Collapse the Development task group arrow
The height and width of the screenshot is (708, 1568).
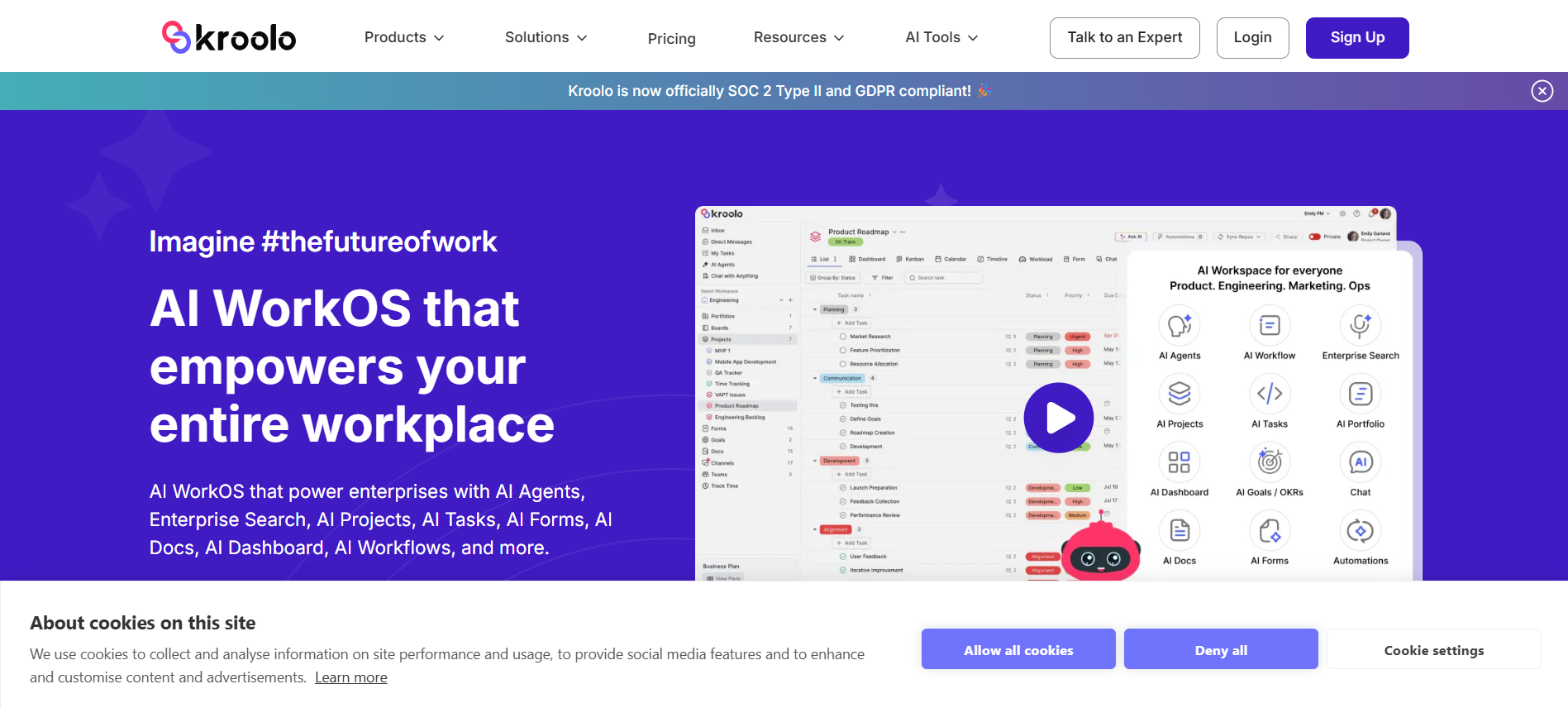click(x=815, y=461)
